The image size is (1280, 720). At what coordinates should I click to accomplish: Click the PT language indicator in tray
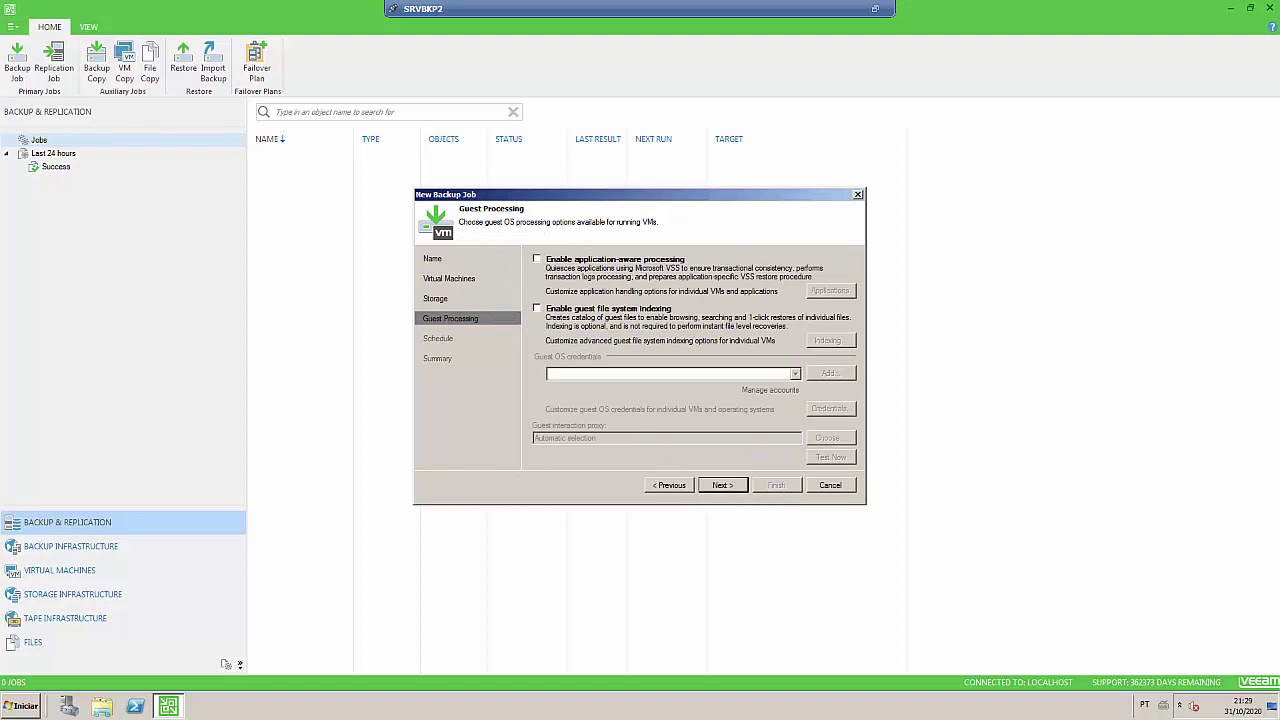(x=1144, y=706)
